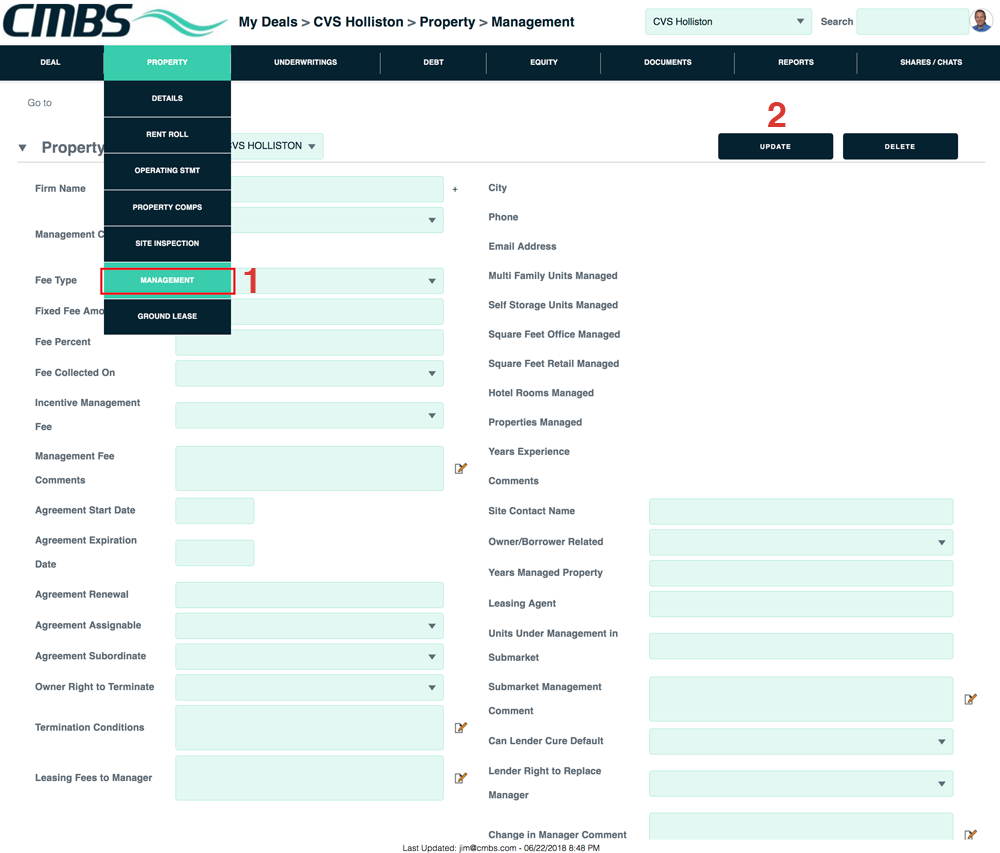Open editor icon for Termination Conditions
This screenshot has height=853, width=1000.
click(x=460, y=727)
